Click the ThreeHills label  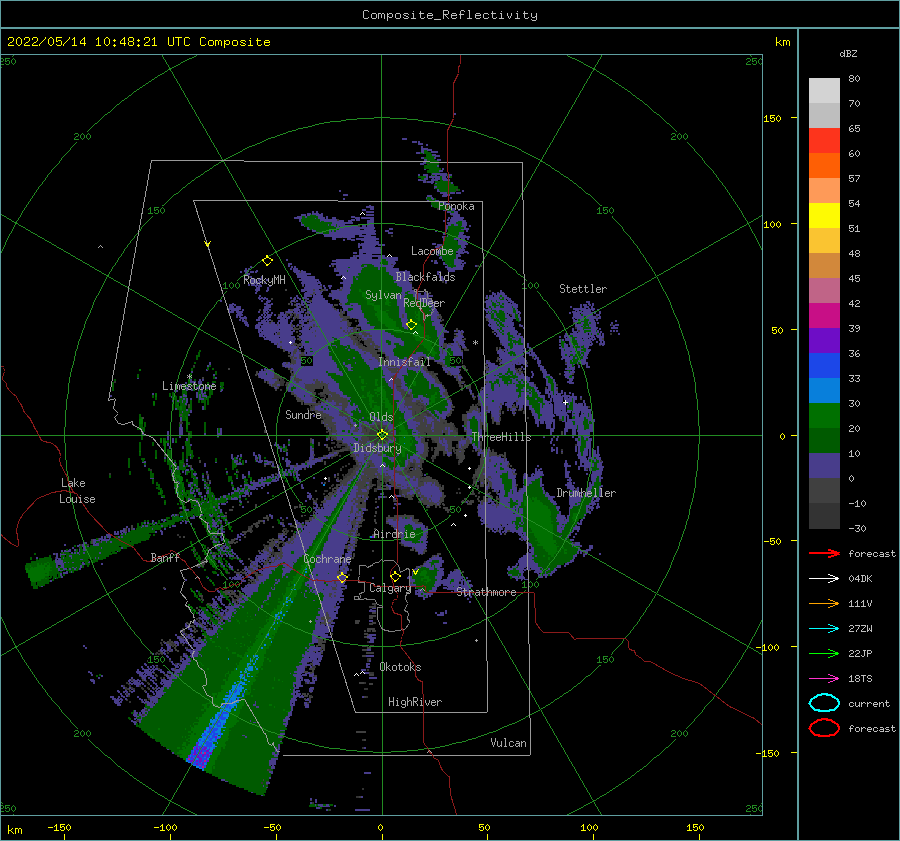pyautogui.click(x=501, y=437)
